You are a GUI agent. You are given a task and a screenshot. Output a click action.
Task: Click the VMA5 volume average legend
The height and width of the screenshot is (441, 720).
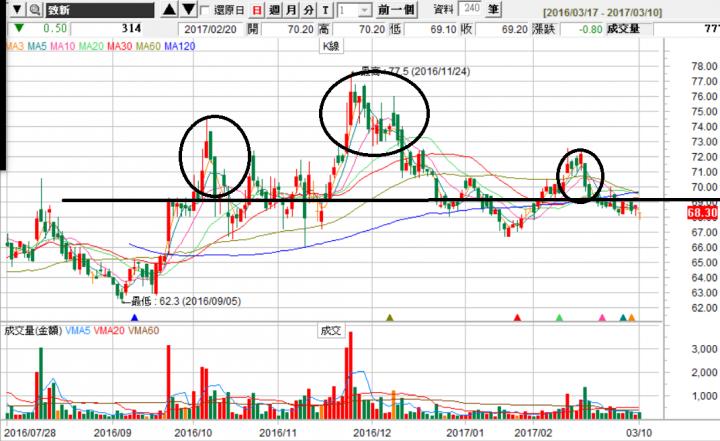coord(78,331)
